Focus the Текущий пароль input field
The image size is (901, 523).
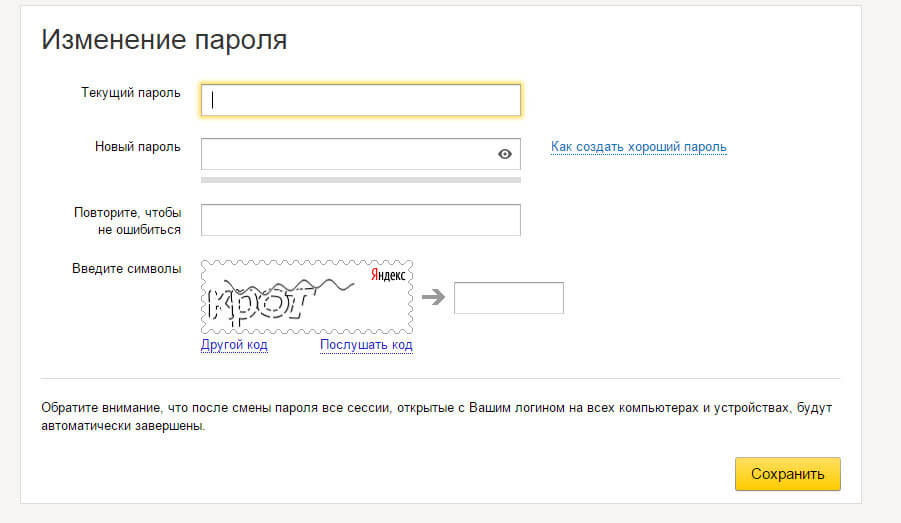click(361, 100)
